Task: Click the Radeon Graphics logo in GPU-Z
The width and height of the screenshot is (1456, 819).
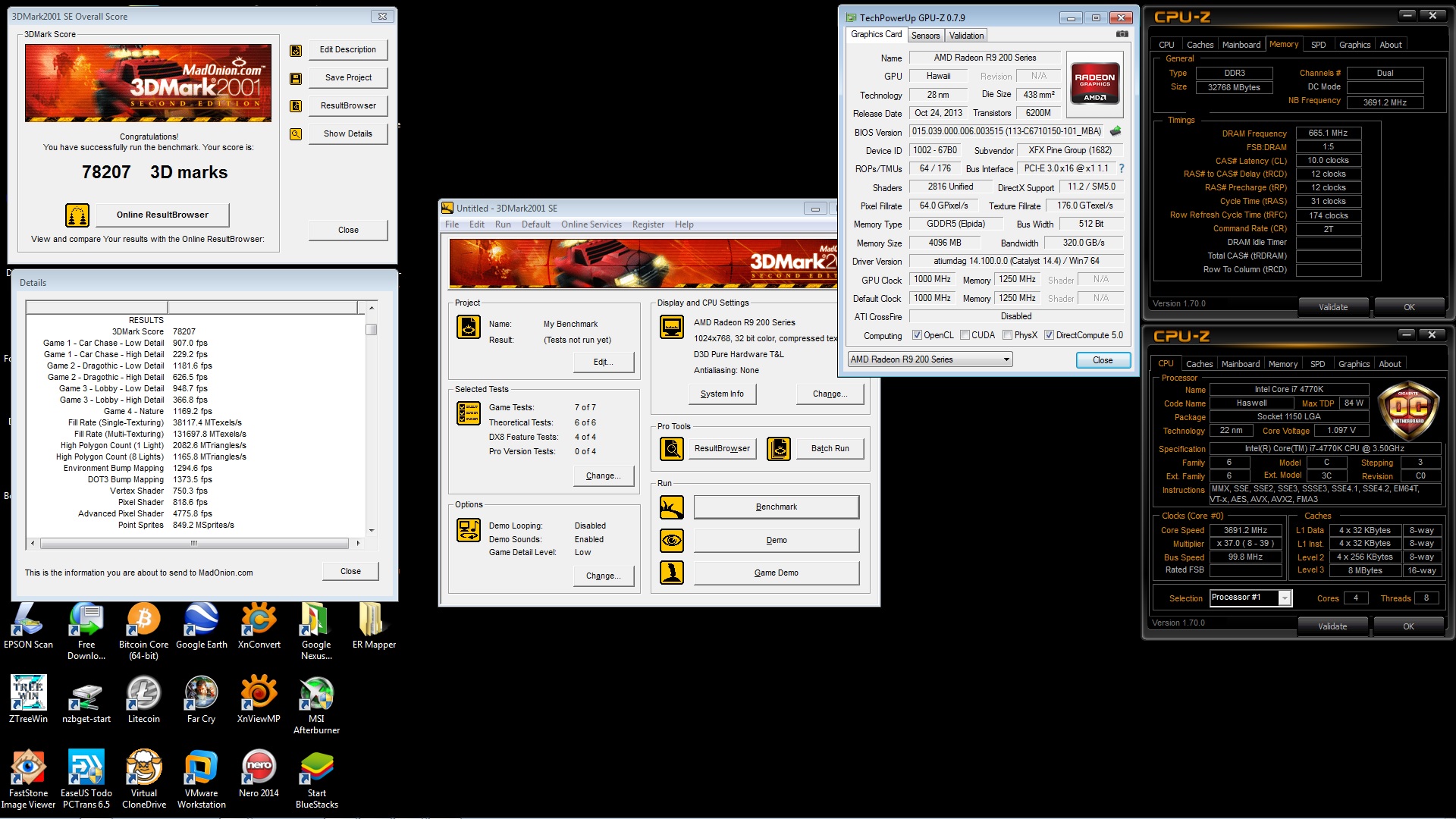Action: point(1095,83)
